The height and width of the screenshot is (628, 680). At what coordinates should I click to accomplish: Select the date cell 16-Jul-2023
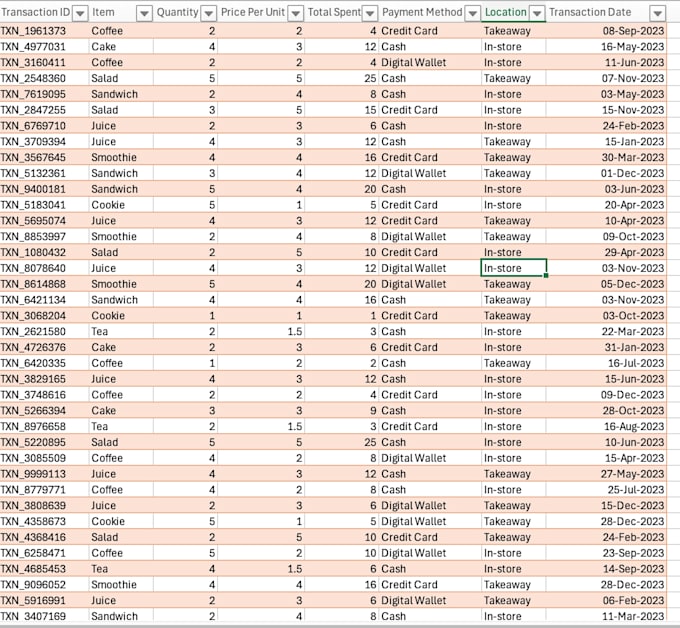(606, 363)
